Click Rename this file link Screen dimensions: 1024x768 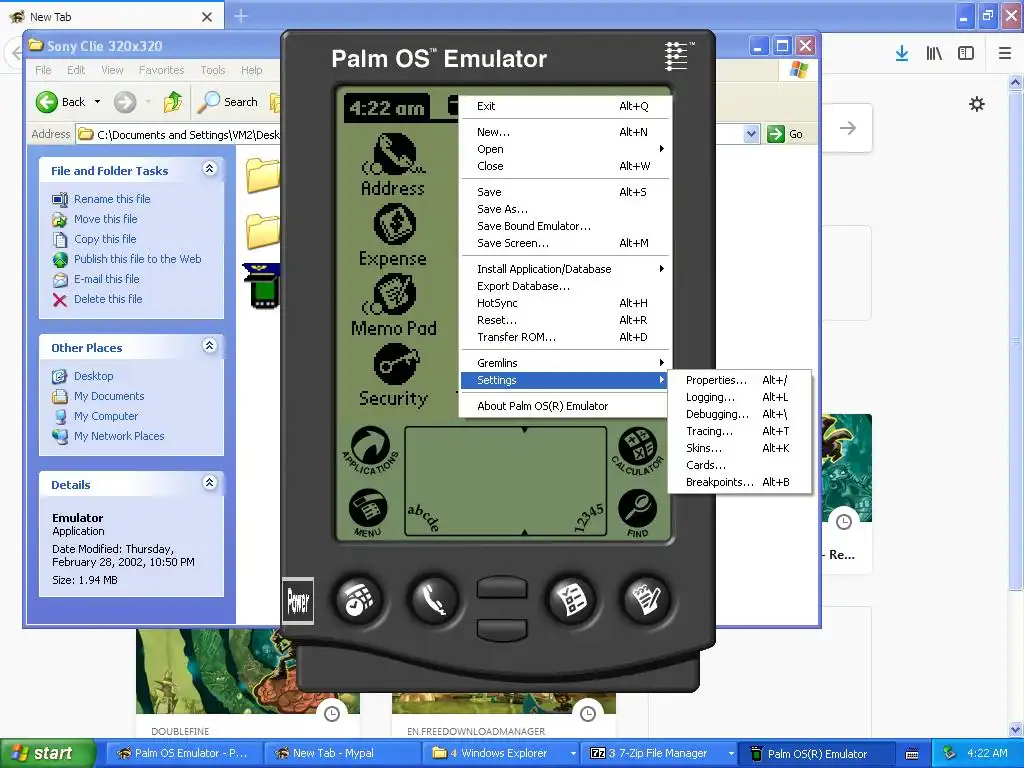coord(112,199)
